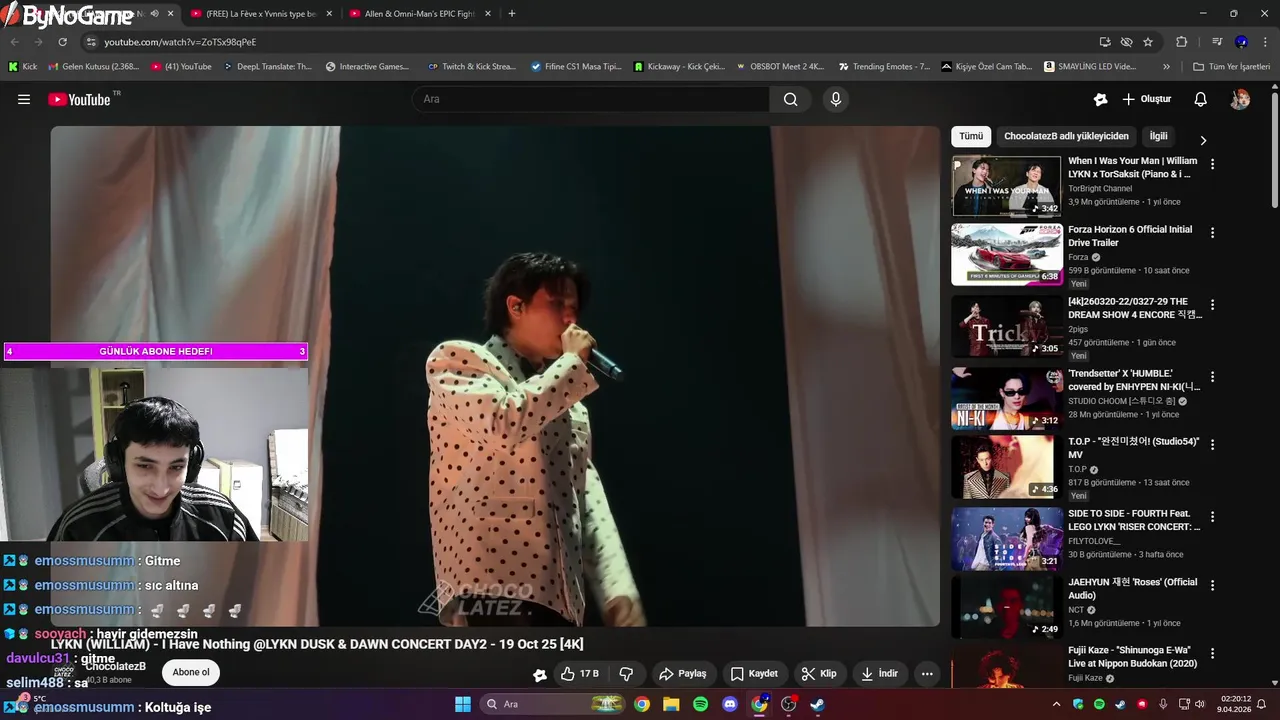Image resolution: width=1280 pixels, height=720 pixels.
Task: Open Spotify from the taskbar
Action: click(x=700, y=704)
